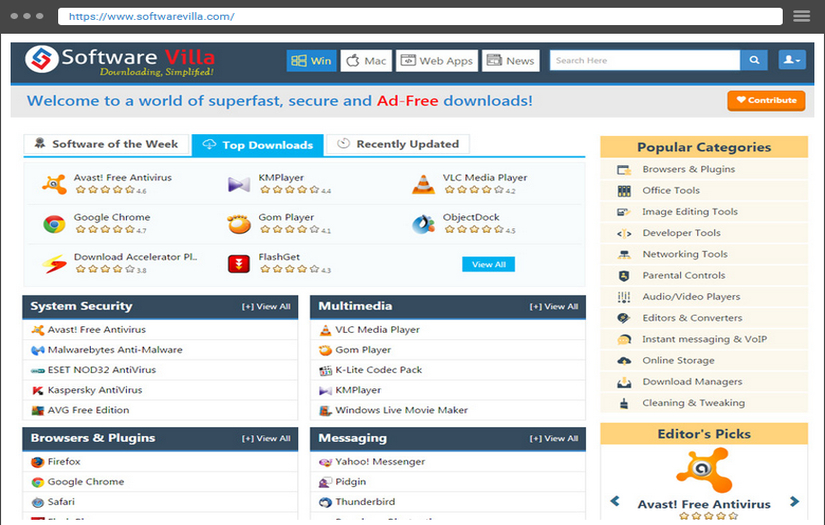The width and height of the screenshot is (825, 525).
Task: Click the Networking Tools category icon
Action: click(624, 255)
